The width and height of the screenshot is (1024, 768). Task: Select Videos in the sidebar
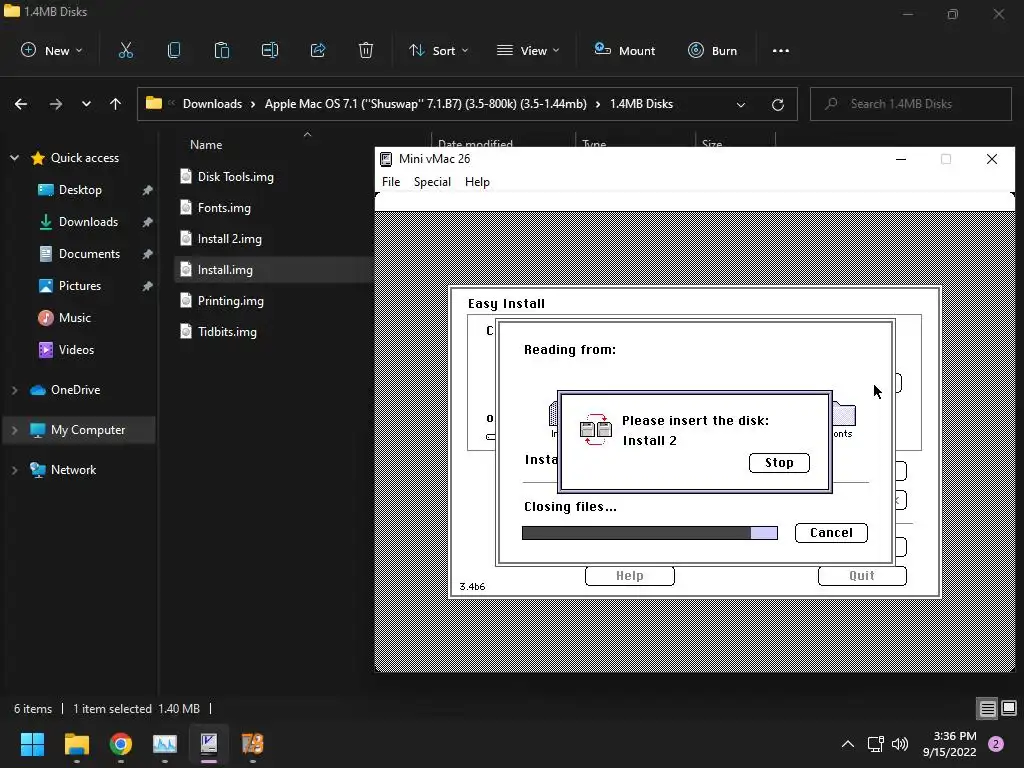point(76,349)
